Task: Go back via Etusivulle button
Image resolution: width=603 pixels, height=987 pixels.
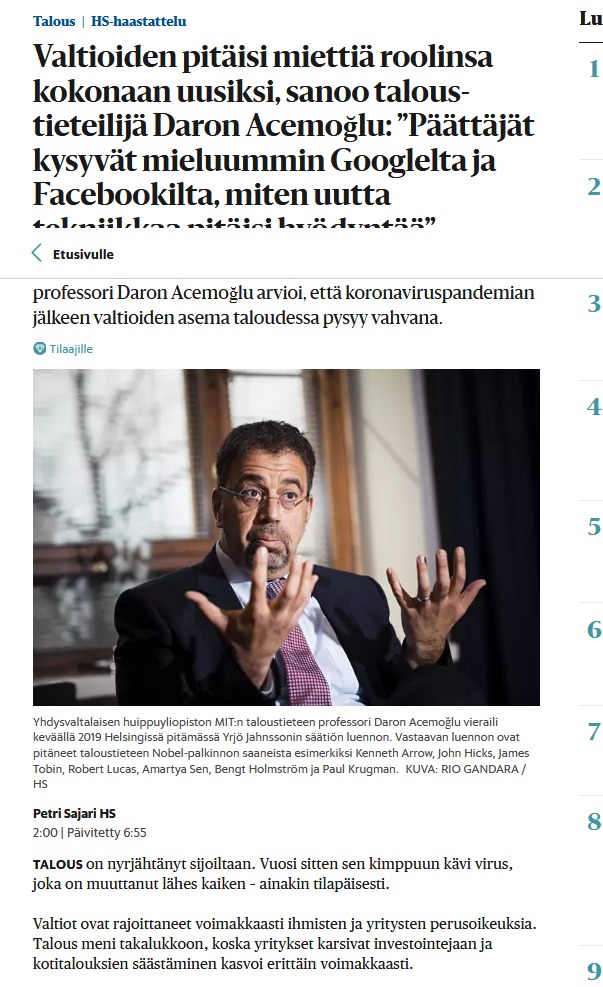Action: click(72, 254)
